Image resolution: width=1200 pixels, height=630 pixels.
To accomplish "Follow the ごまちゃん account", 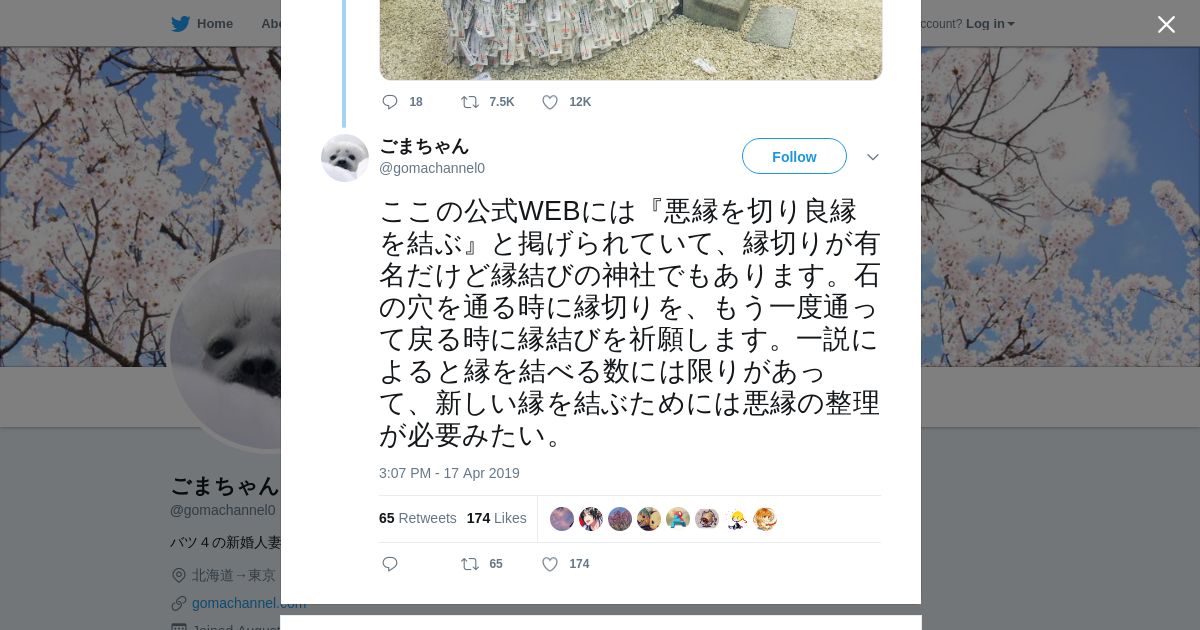I will 794,156.
